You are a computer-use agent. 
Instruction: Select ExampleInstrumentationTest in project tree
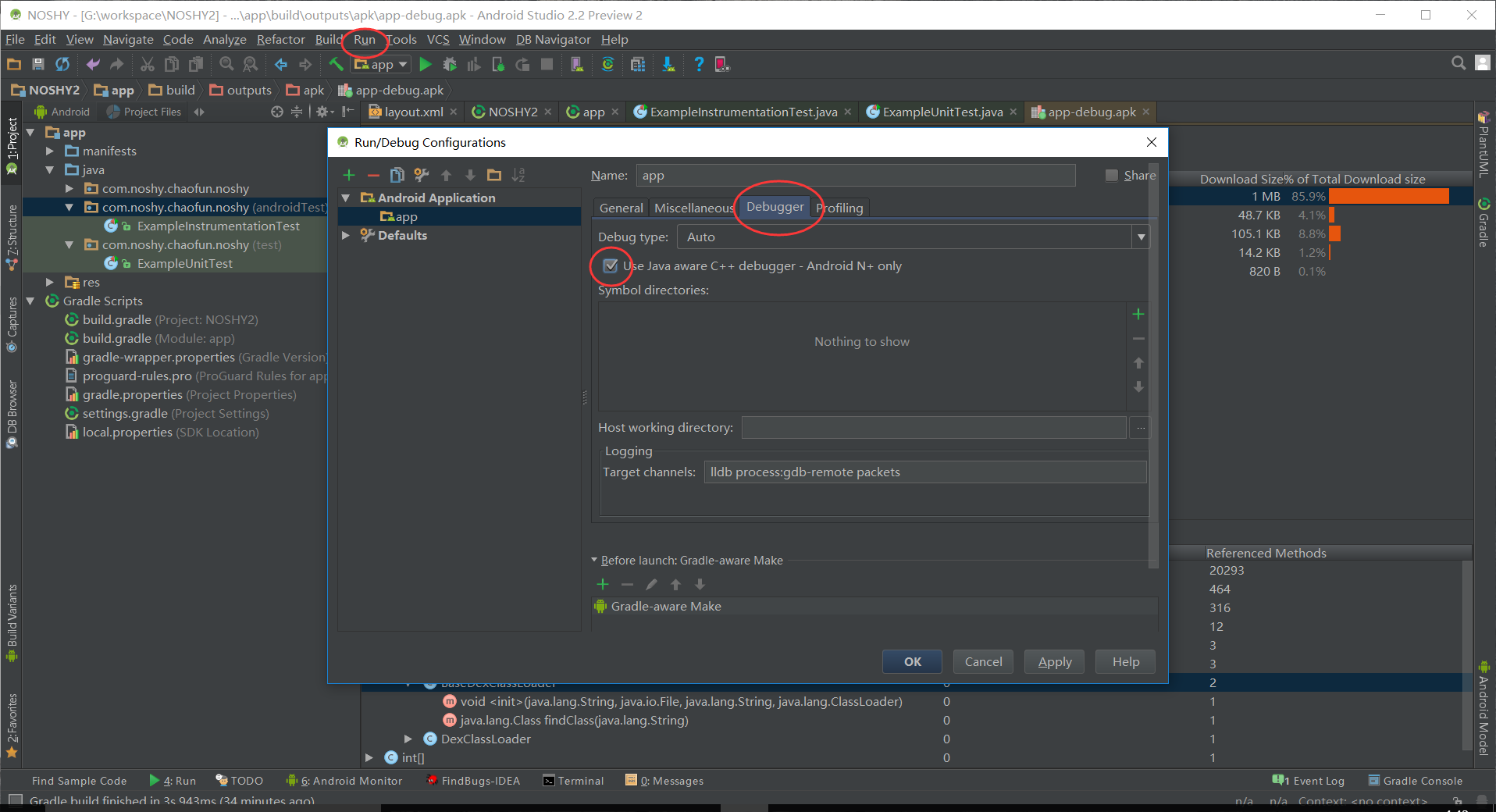coord(219,226)
